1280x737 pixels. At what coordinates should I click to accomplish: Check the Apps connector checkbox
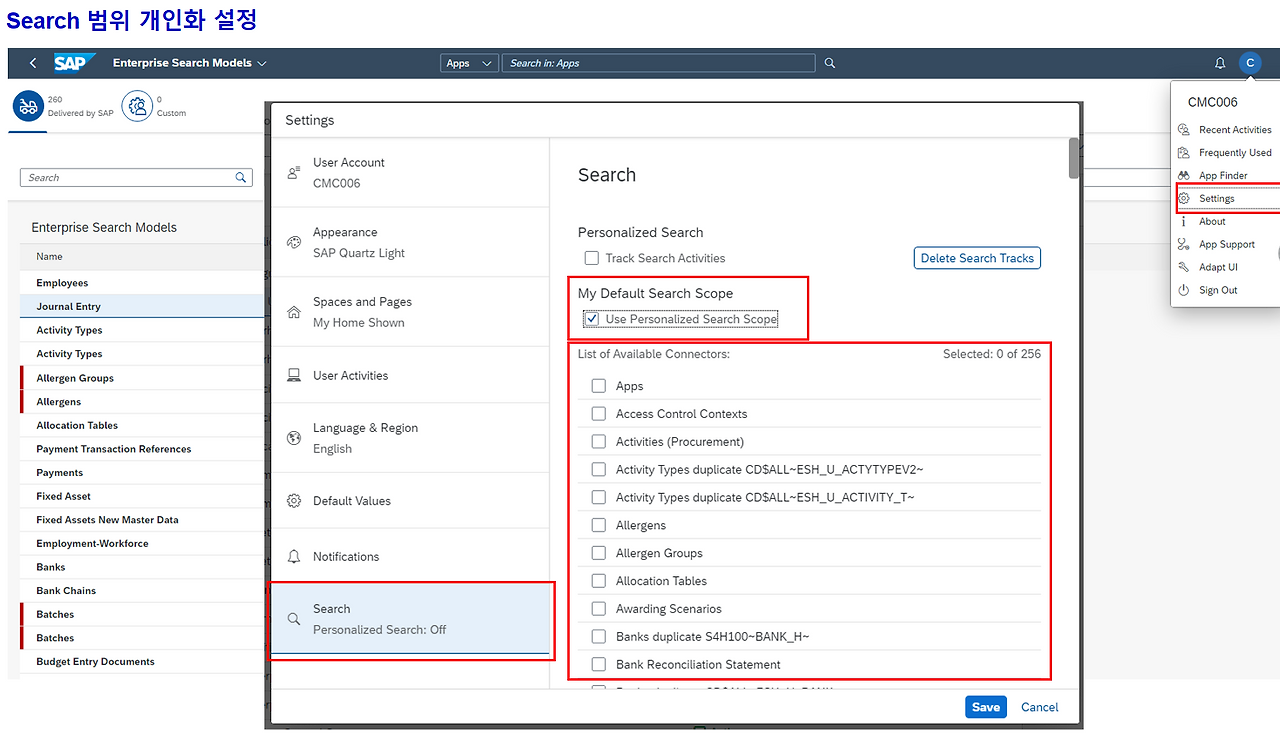[599, 386]
